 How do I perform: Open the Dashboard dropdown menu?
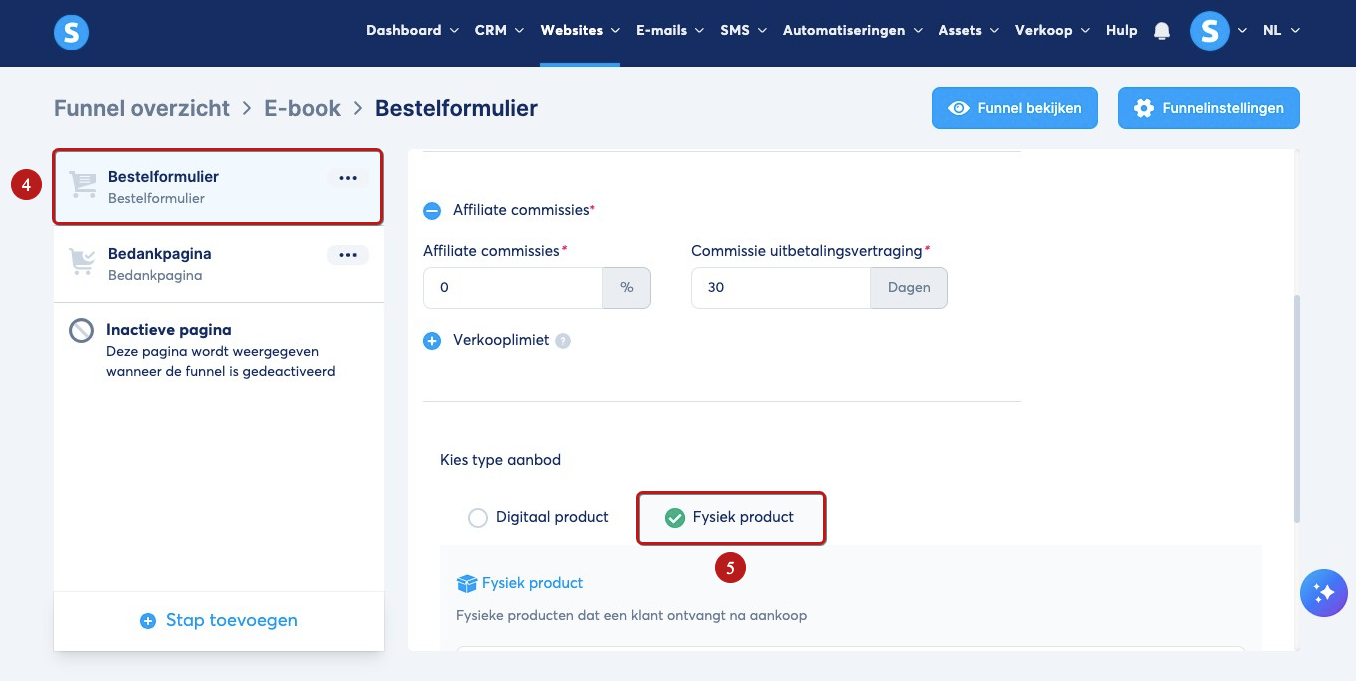[x=412, y=31]
